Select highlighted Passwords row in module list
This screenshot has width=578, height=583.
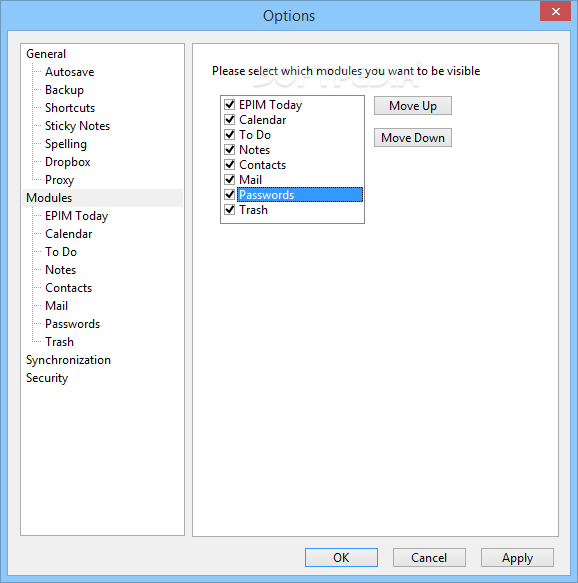tap(300, 194)
